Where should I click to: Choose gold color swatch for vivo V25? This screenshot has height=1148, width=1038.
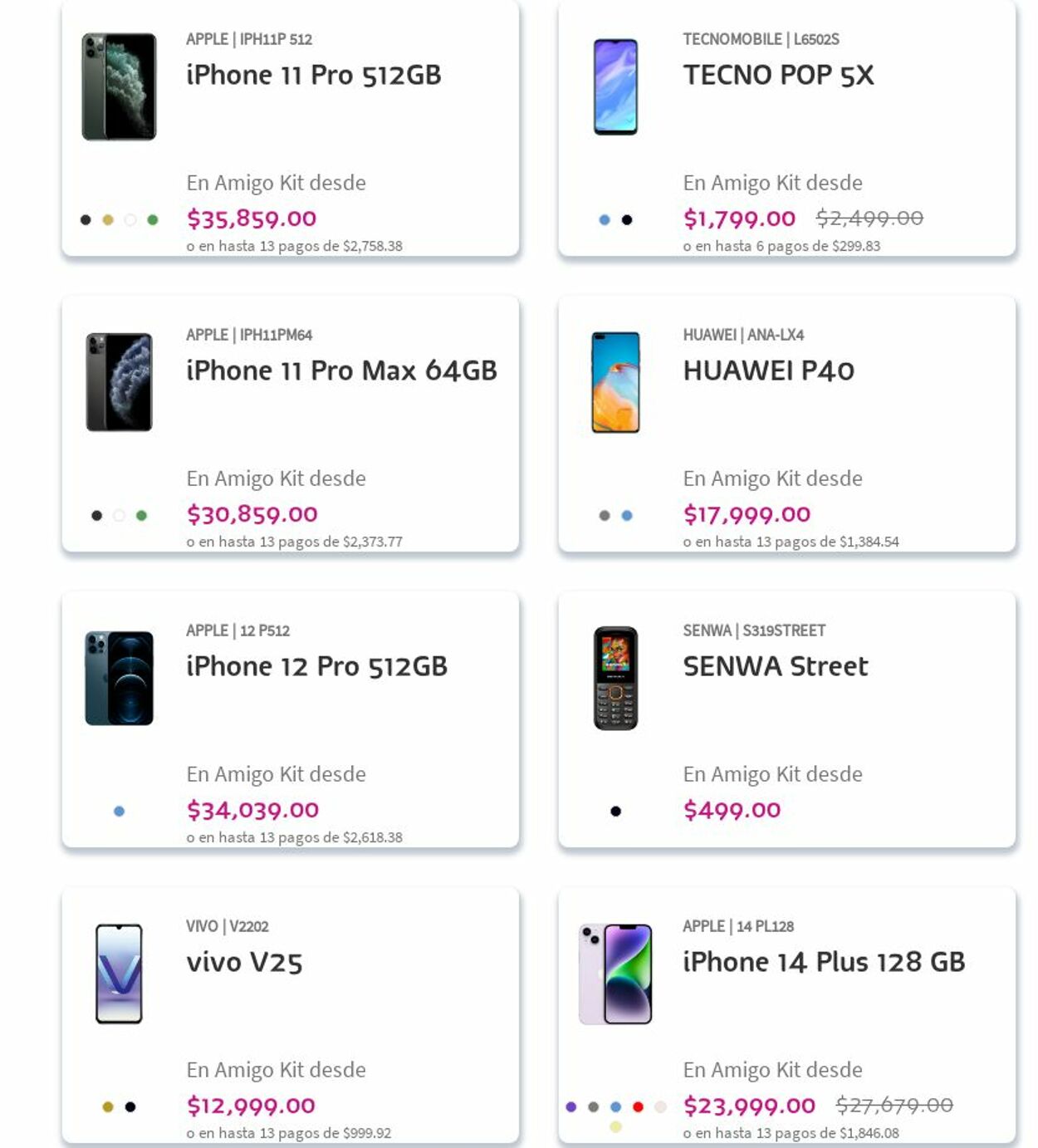(108, 1107)
